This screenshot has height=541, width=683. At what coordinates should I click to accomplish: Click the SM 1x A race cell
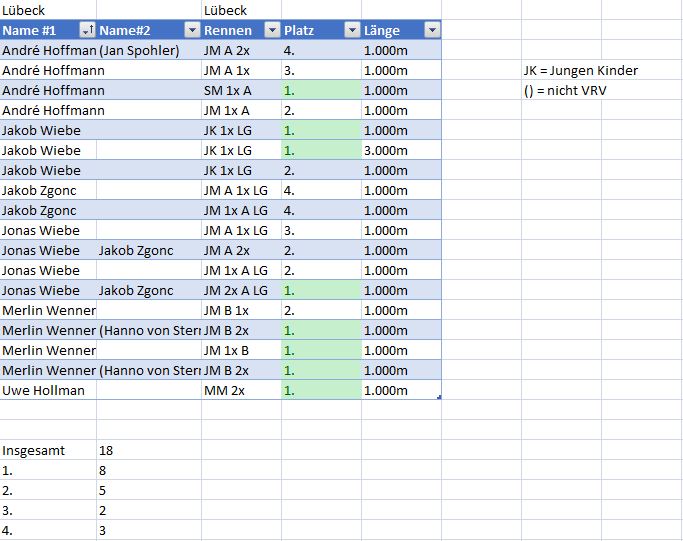pyautogui.click(x=240, y=90)
